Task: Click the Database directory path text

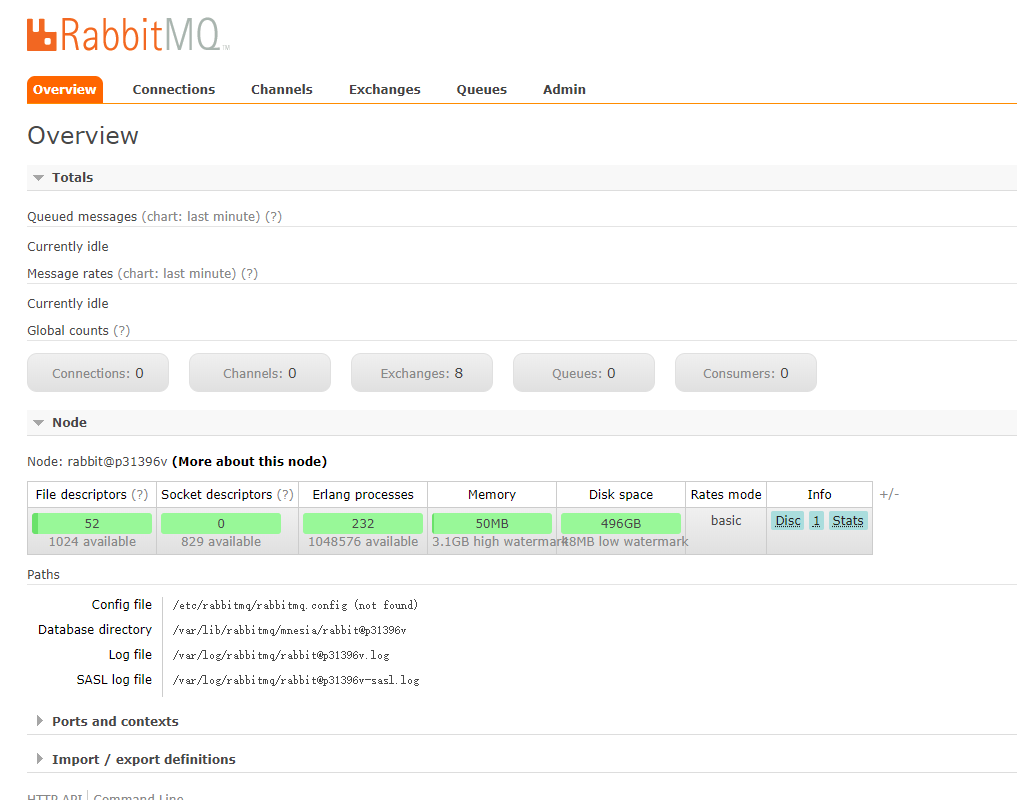Action: click(289, 630)
